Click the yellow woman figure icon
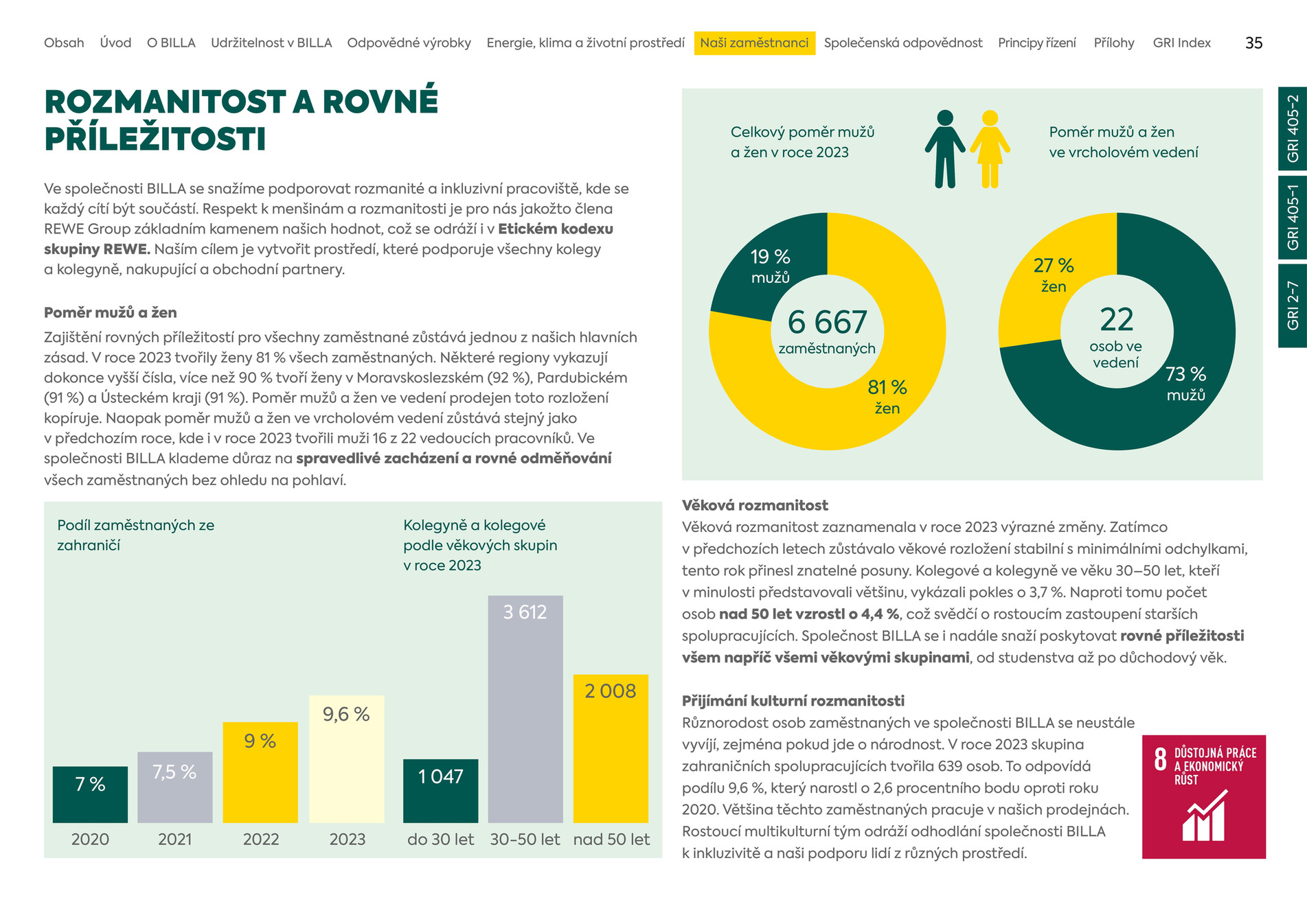 (x=990, y=149)
